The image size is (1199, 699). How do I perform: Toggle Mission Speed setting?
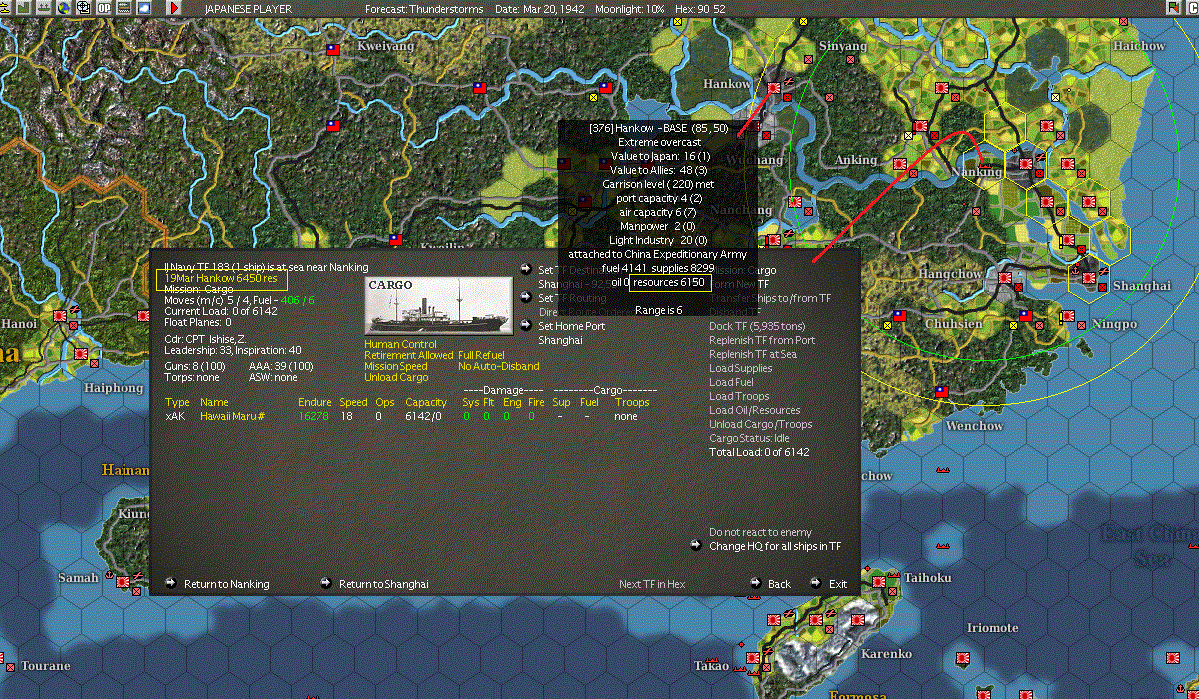(x=395, y=366)
